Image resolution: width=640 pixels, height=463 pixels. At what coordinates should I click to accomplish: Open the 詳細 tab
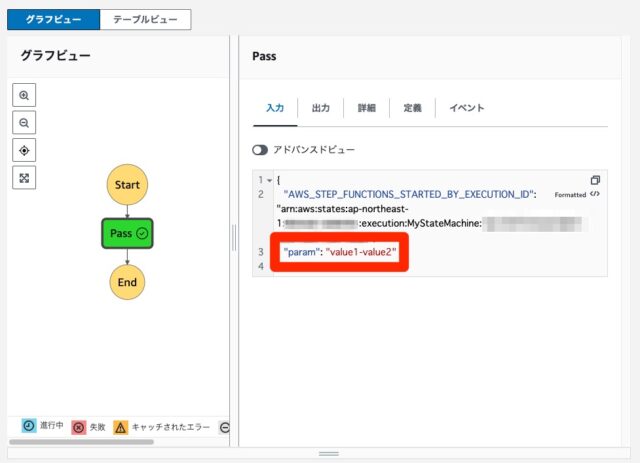[367, 108]
